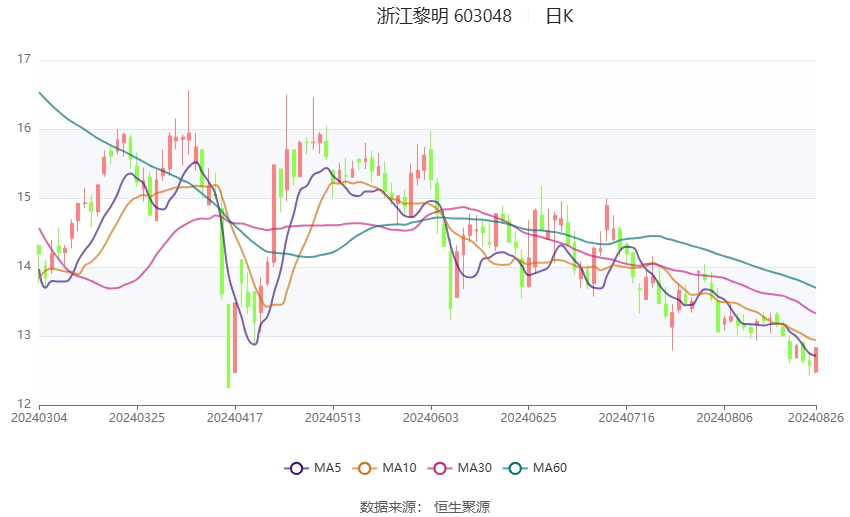
Task: Click y-axis value 17
Action: [x=24, y=59]
